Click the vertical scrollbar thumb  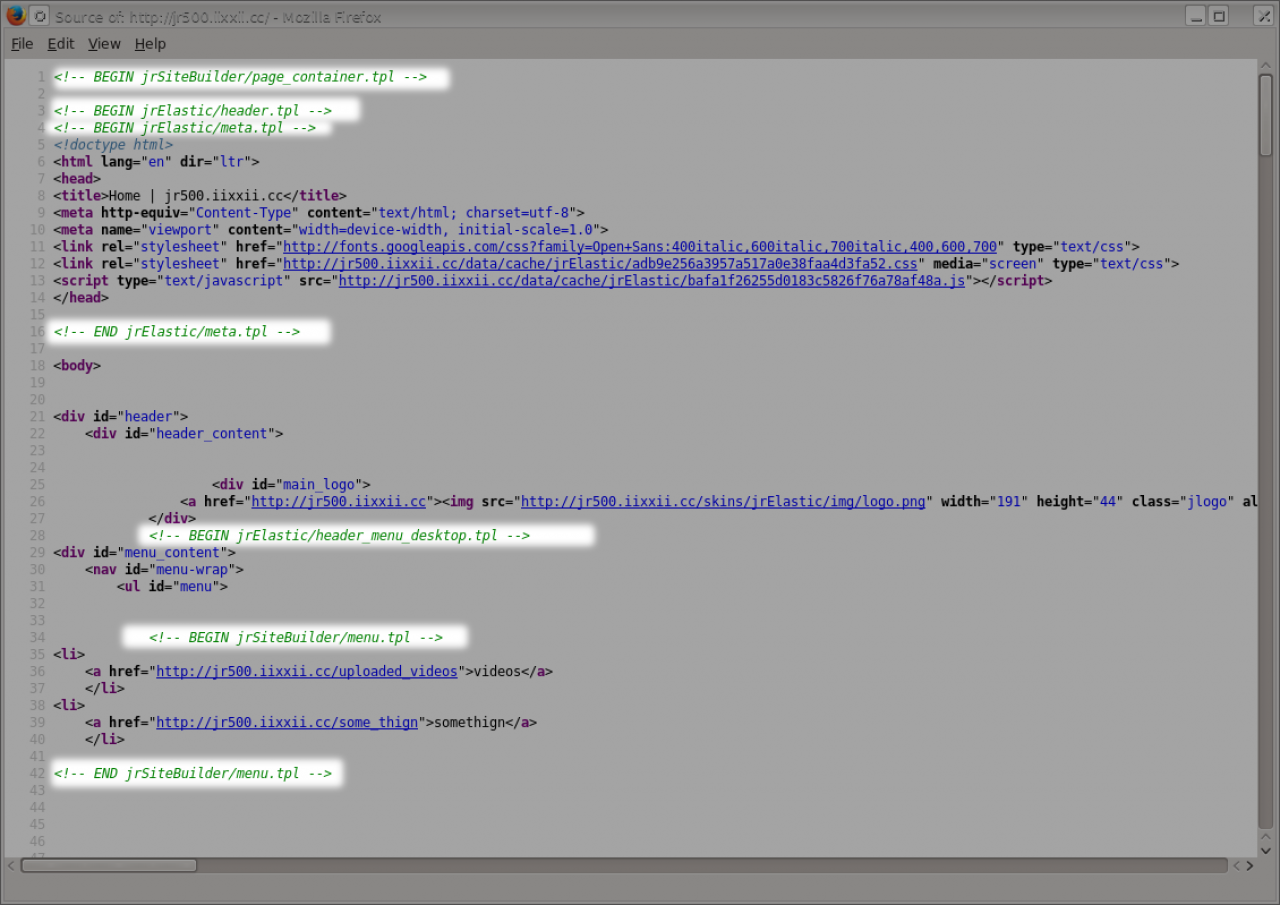[1266, 115]
